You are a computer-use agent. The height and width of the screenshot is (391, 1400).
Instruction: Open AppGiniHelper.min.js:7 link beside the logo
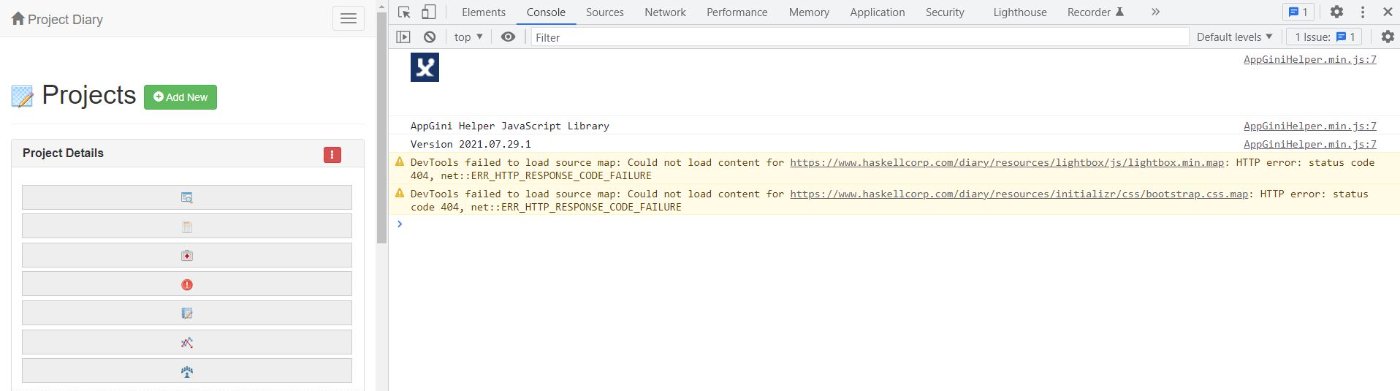tap(1309, 59)
